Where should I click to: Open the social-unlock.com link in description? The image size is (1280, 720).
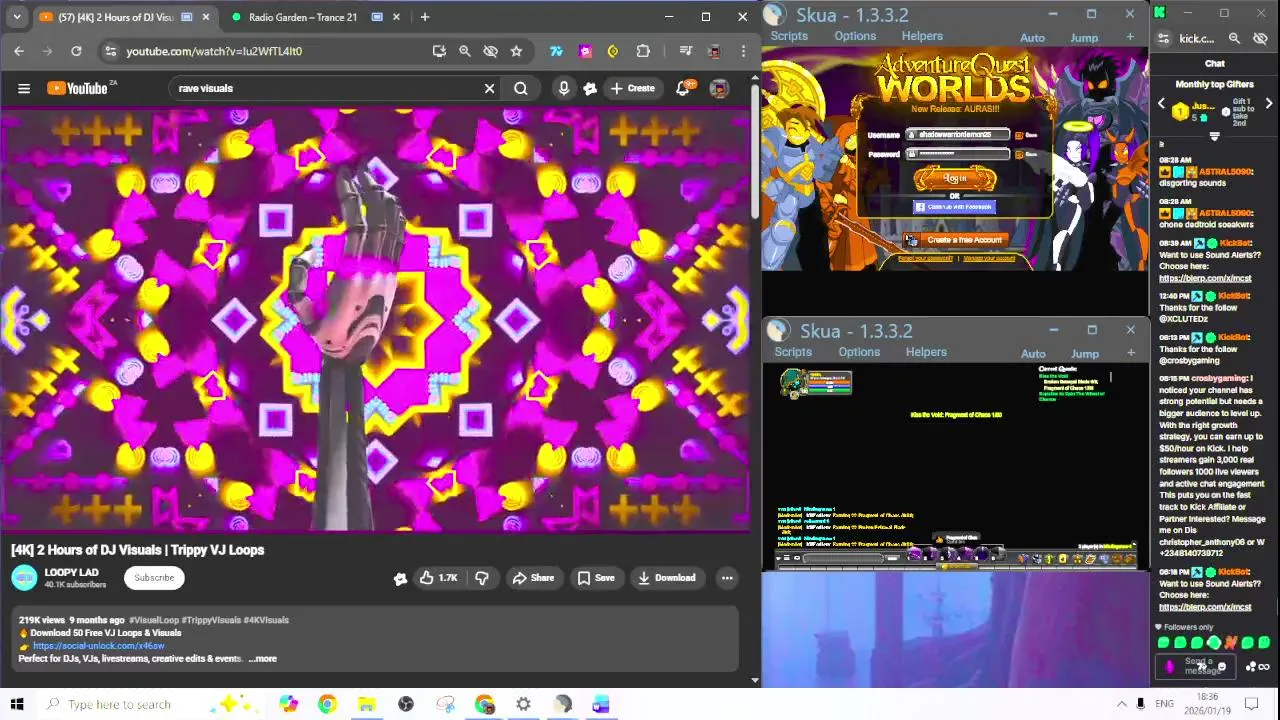[x=98, y=646]
